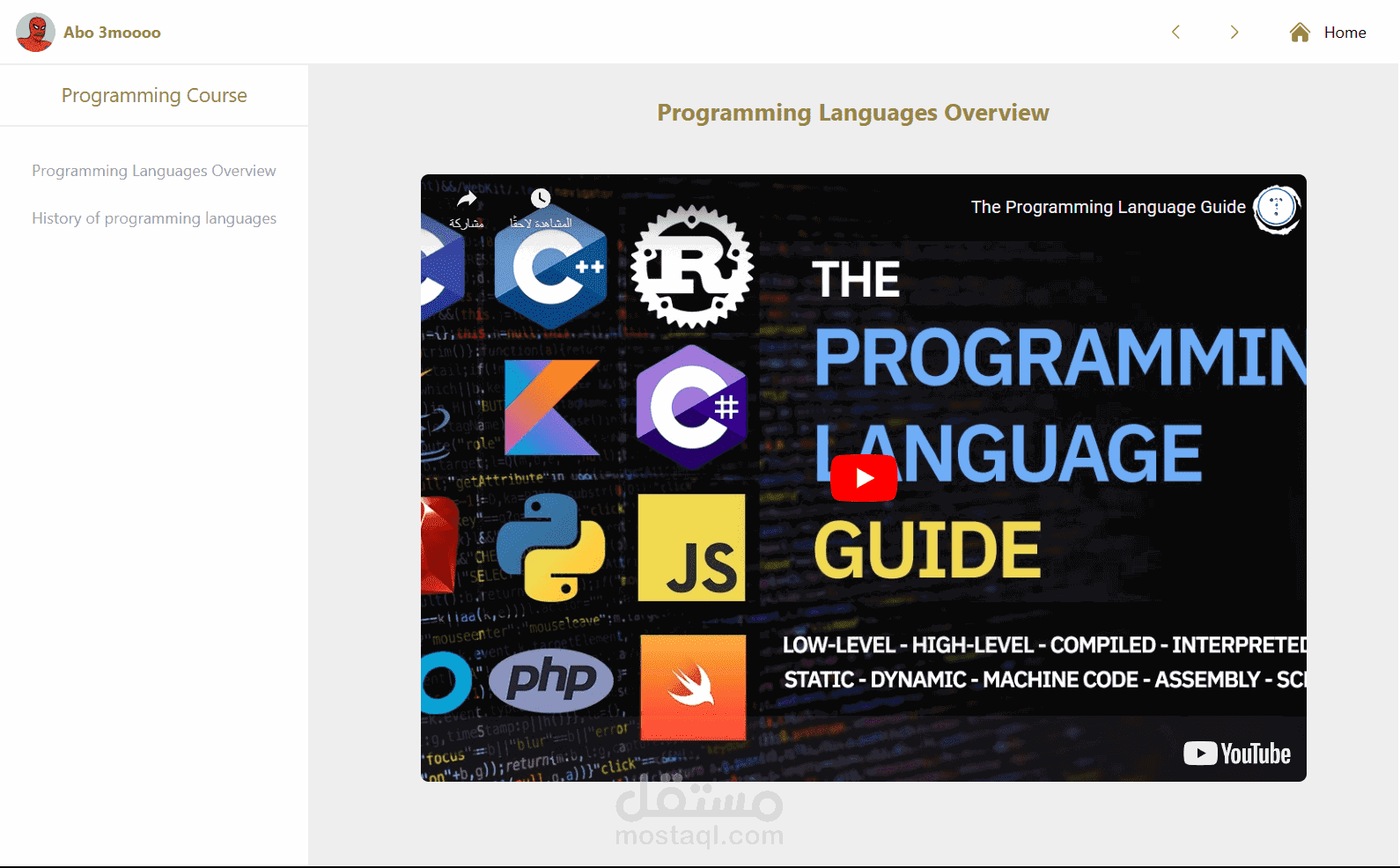Open the Abo 3moooo username link

[x=112, y=33]
